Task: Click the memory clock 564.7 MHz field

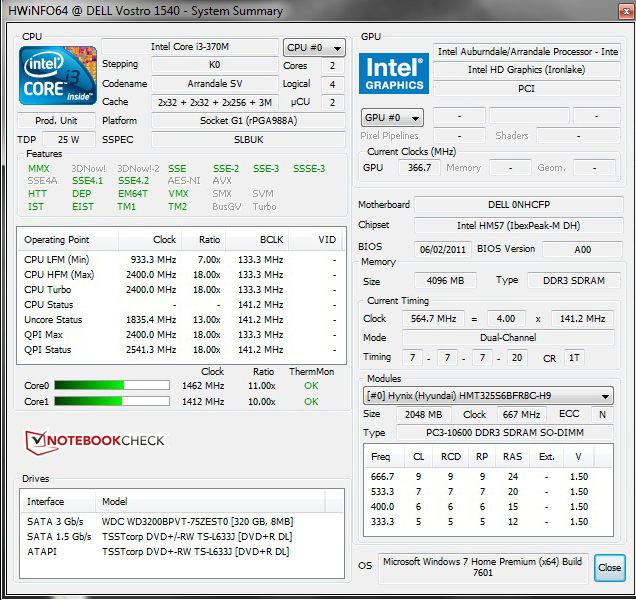Action: [433, 318]
